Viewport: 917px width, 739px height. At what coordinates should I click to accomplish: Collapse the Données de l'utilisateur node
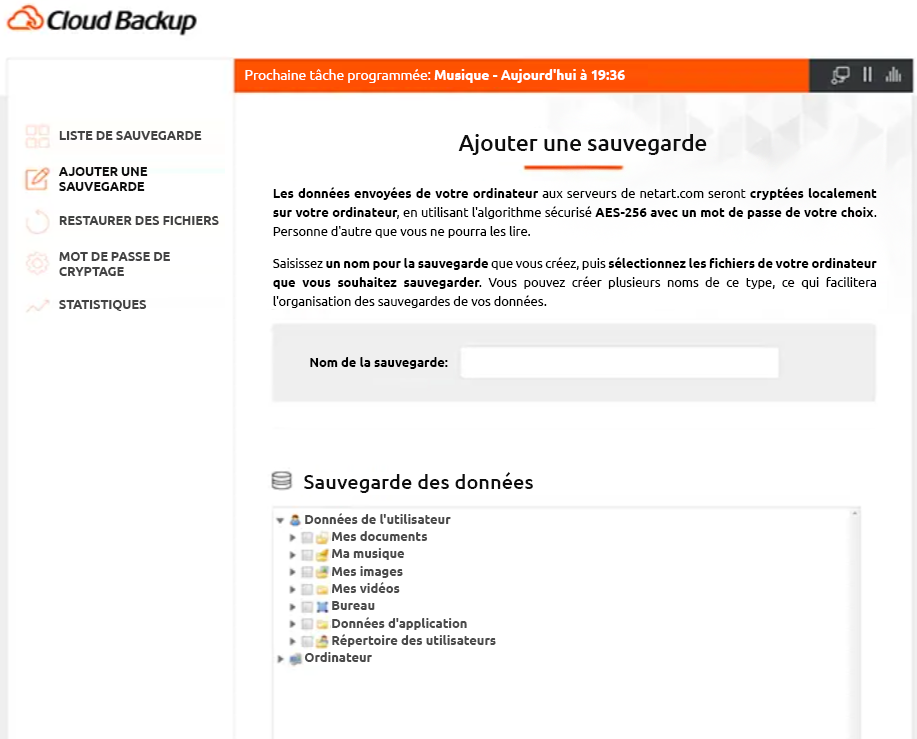click(280, 519)
